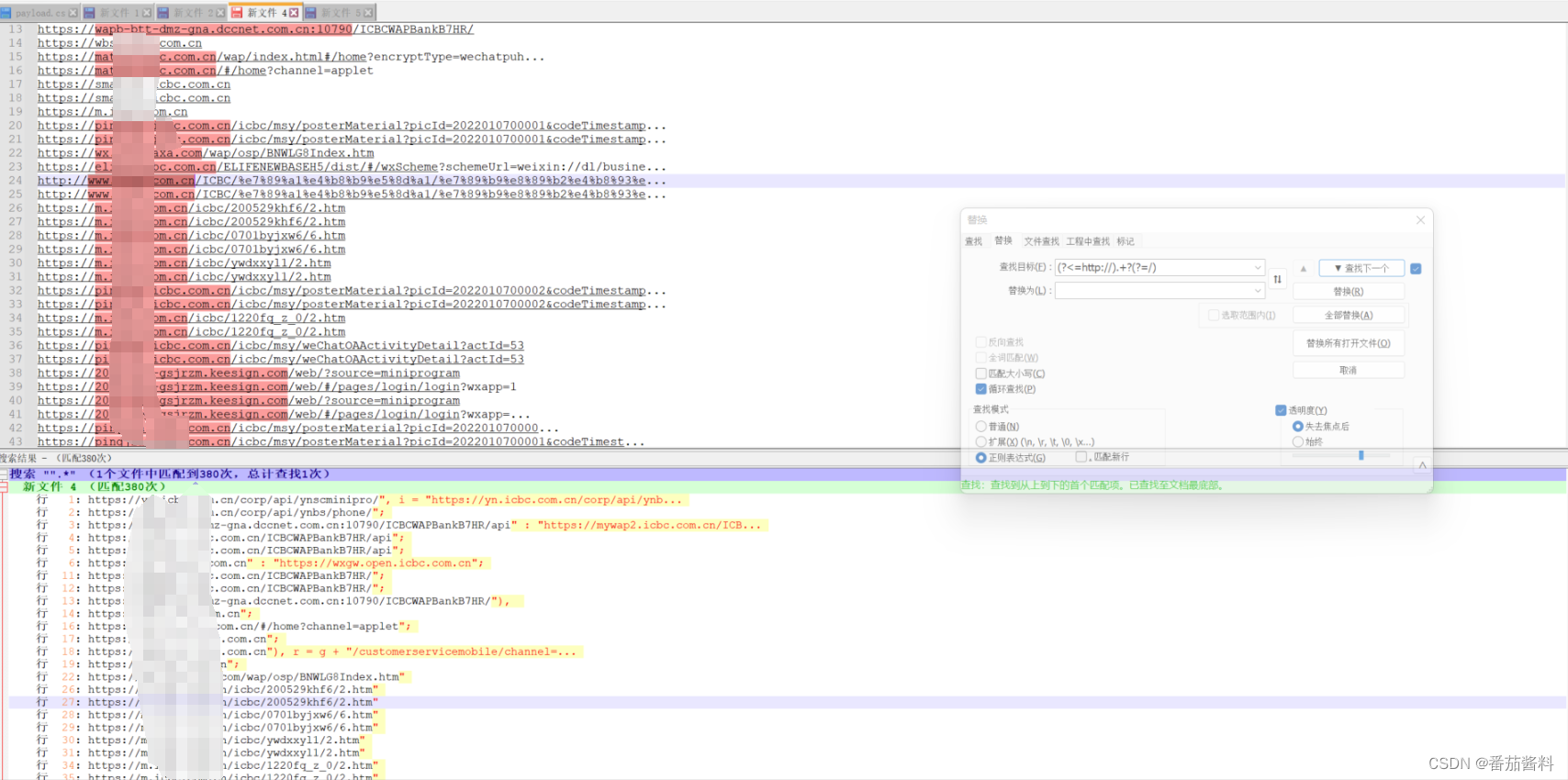The width and height of the screenshot is (1568, 780).
Task: Click disk icon on 新文件 5 tab
Action: tap(310, 13)
